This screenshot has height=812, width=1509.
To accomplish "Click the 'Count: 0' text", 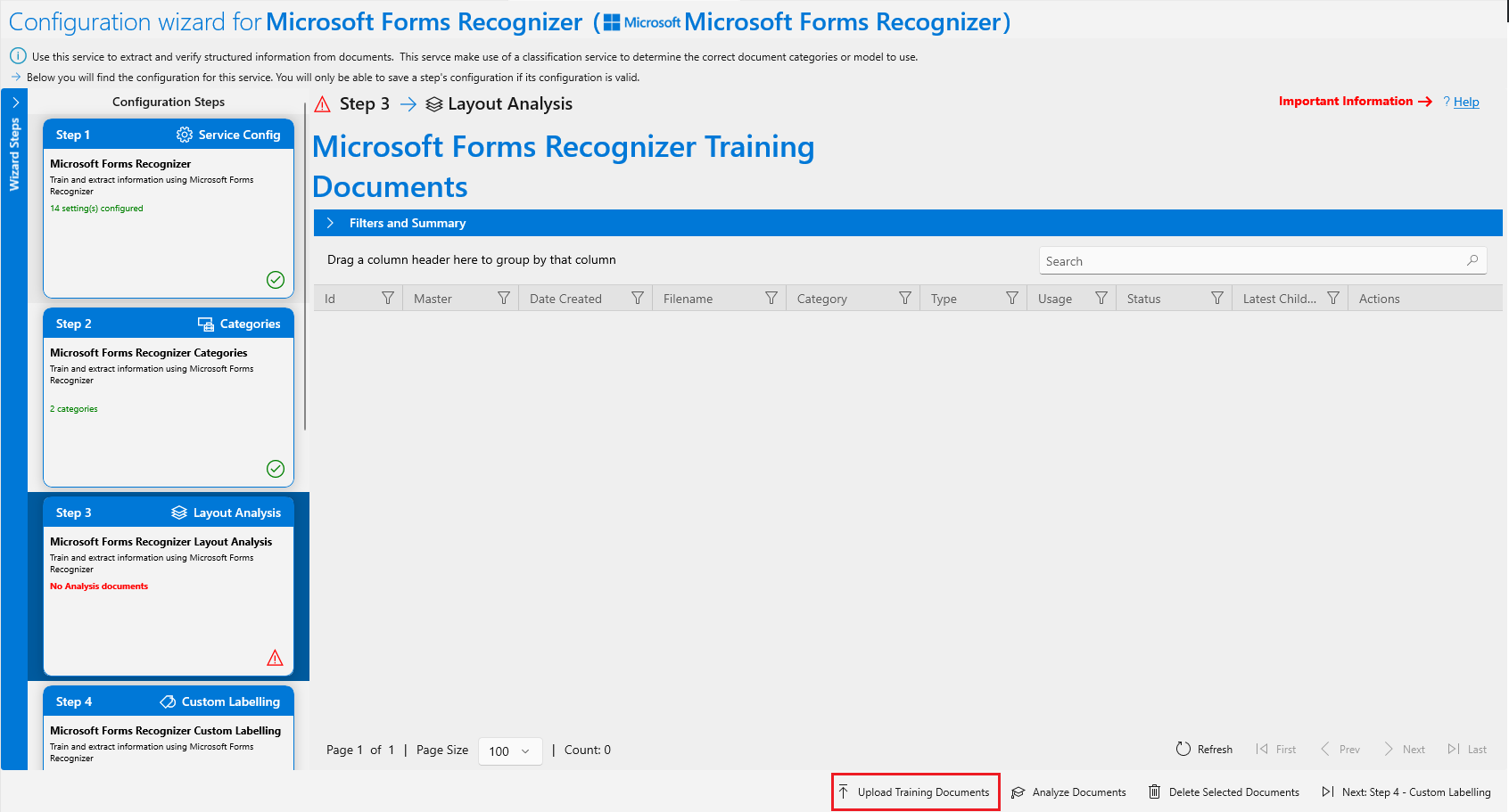I will point(588,750).
